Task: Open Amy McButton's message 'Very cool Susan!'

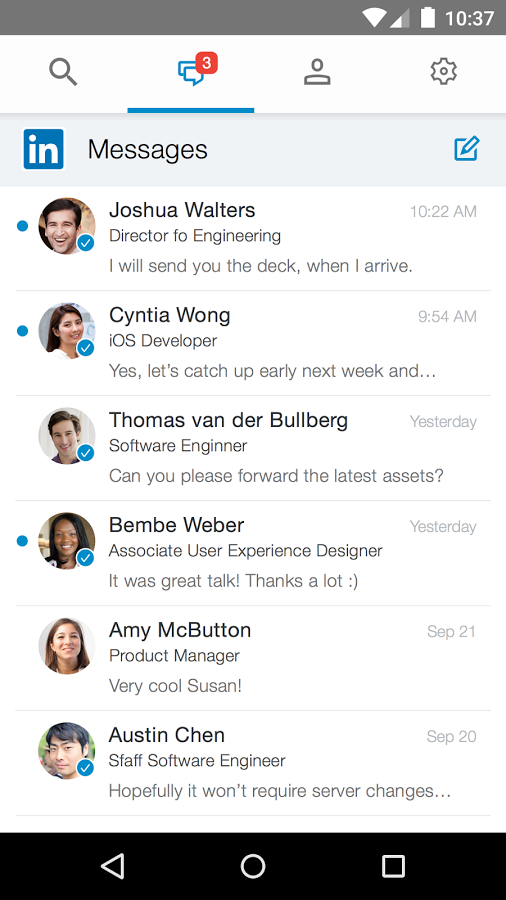Action: coord(253,658)
